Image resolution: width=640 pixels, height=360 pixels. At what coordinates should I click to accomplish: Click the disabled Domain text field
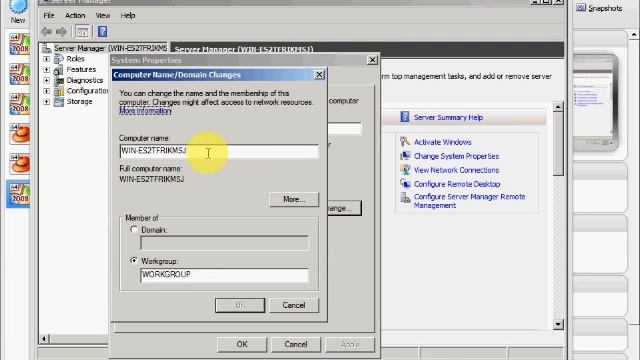click(x=224, y=243)
